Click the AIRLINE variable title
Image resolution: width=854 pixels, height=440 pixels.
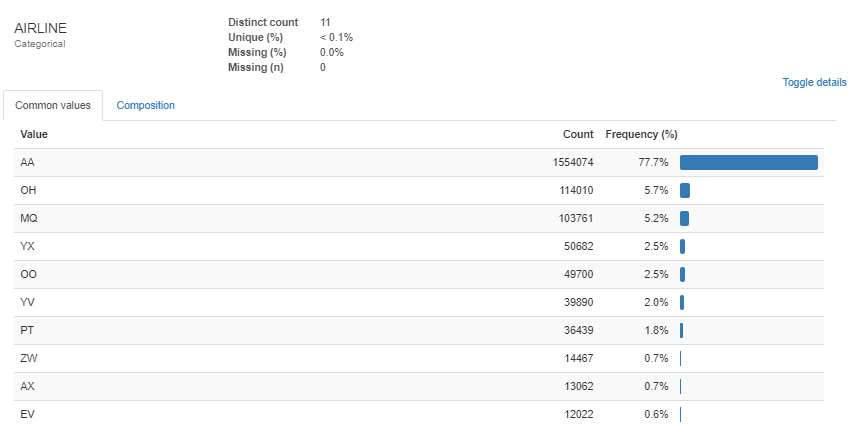40,28
